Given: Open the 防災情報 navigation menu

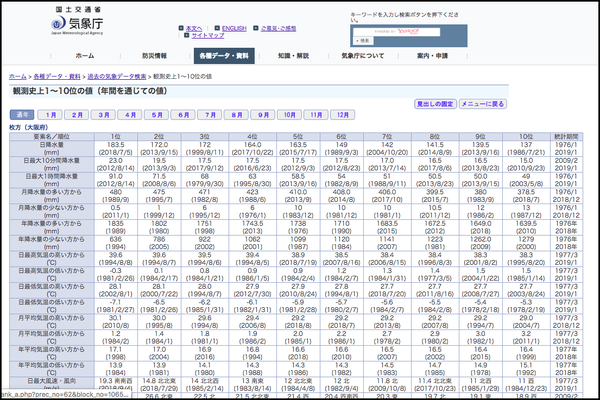Looking at the screenshot, I should (154, 56).
